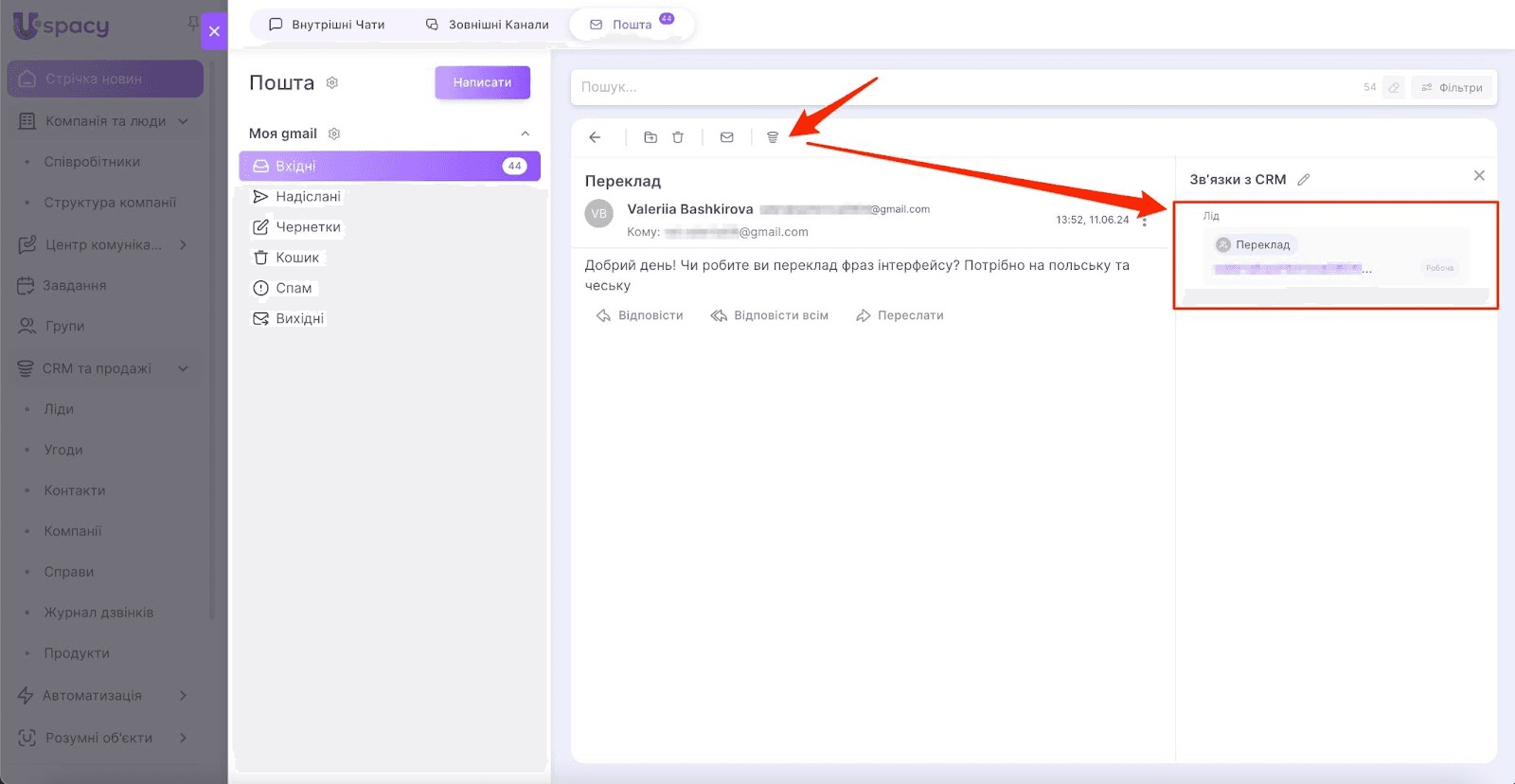Click the Написати compose button
The width and height of the screenshot is (1515, 784).
(483, 82)
